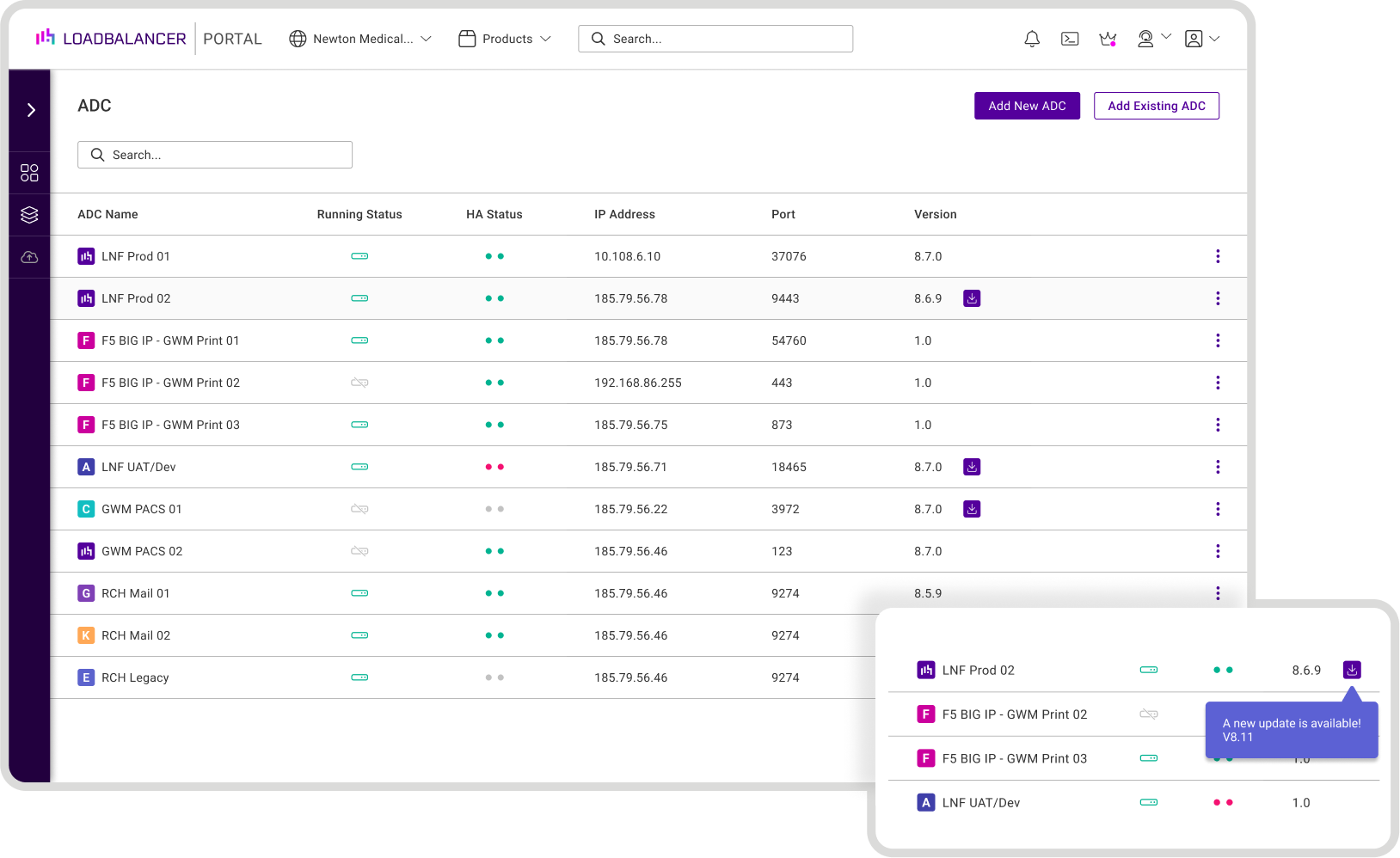Click the purple G icon of RCH Mail 01
Viewport: 1400px width, 858px height.
[86, 593]
